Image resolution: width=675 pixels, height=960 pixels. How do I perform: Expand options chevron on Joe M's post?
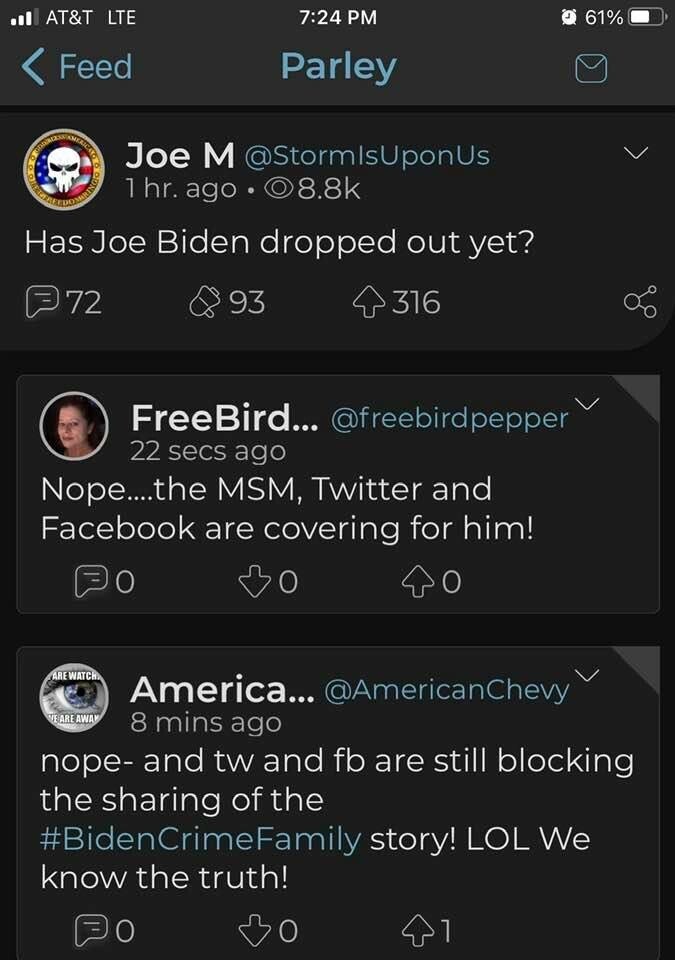click(635, 153)
